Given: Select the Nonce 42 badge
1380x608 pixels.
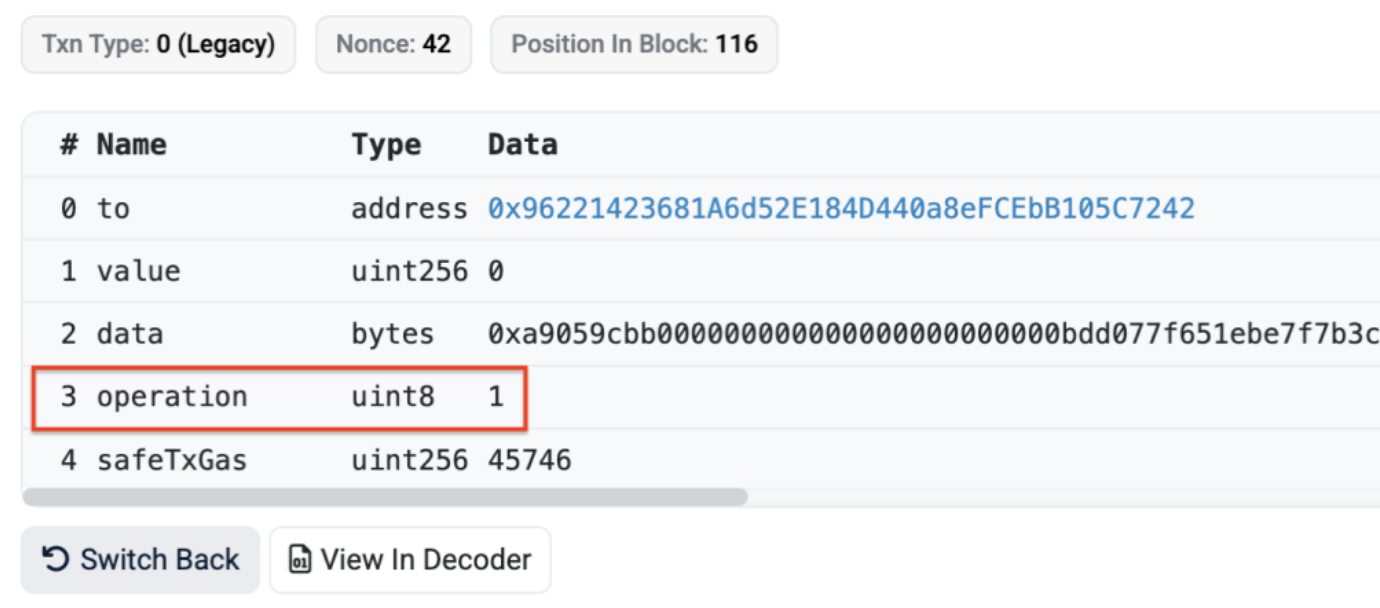Looking at the screenshot, I should (393, 44).
